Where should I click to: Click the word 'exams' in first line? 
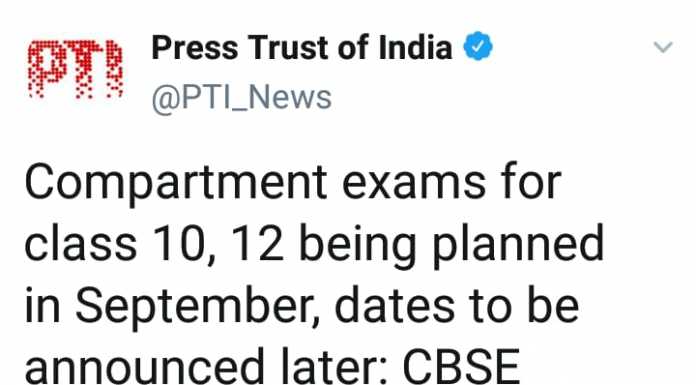coord(414,183)
